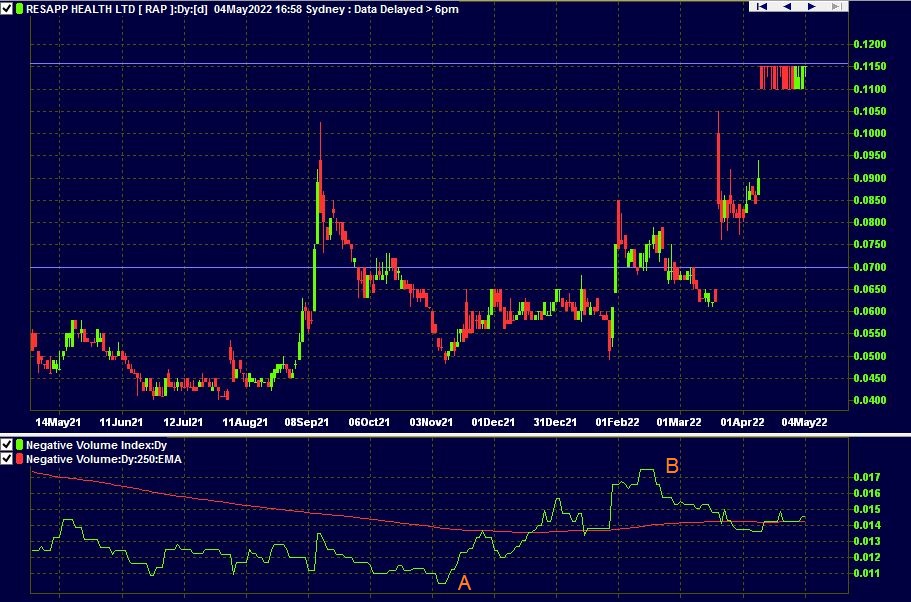911x602 pixels.
Task: Click the 14May21 date label
Action: tap(58, 422)
